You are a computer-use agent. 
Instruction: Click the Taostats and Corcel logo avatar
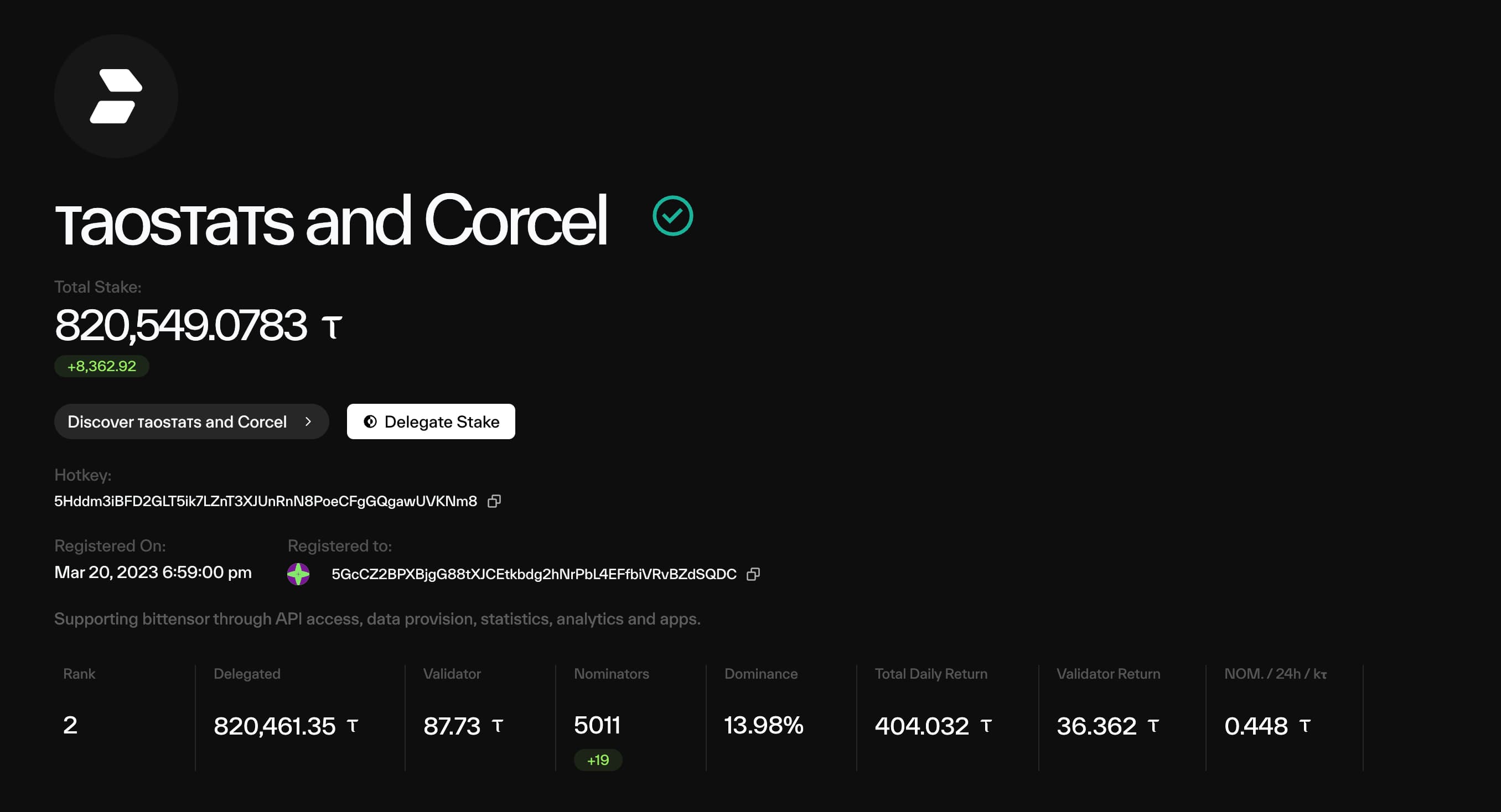click(x=116, y=96)
